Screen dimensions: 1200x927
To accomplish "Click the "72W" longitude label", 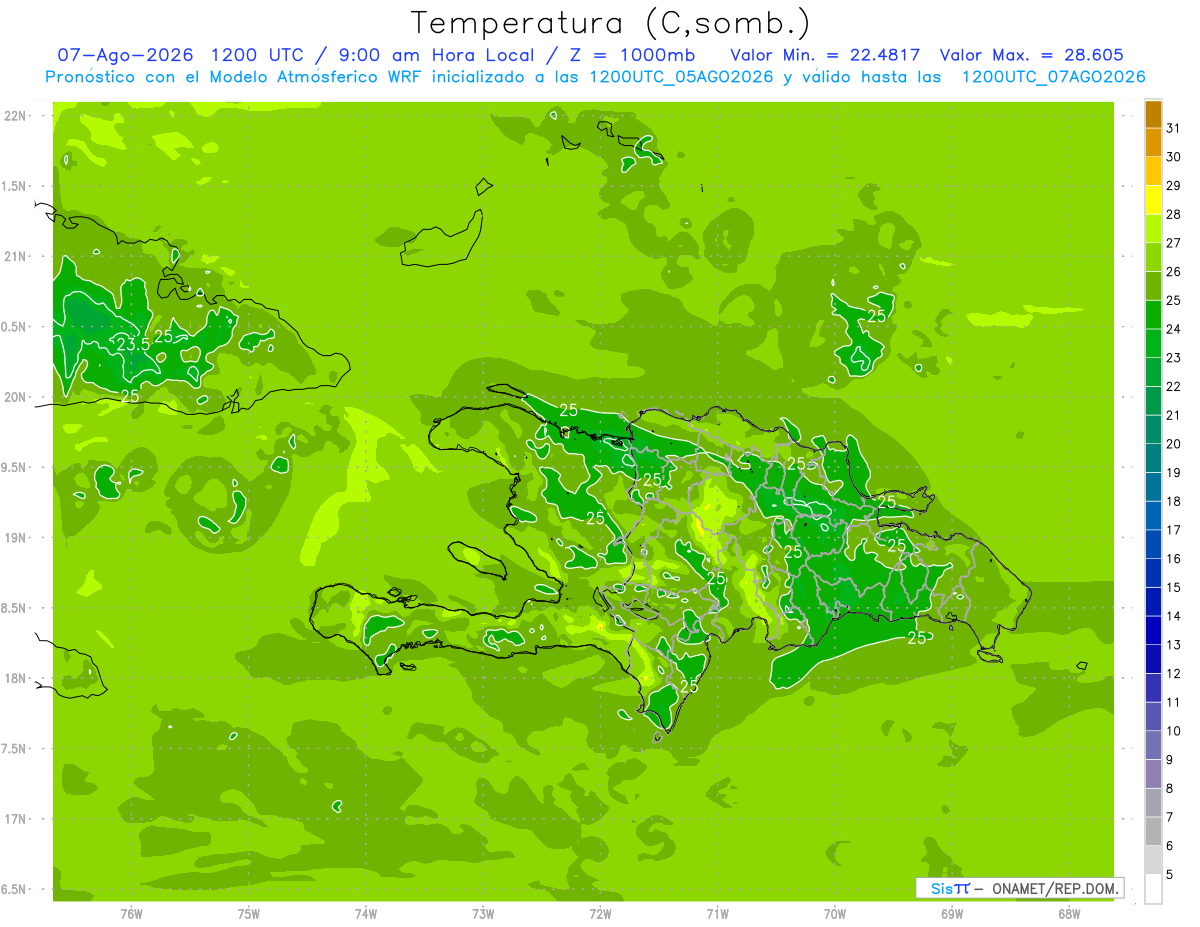I will coord(600,914).
